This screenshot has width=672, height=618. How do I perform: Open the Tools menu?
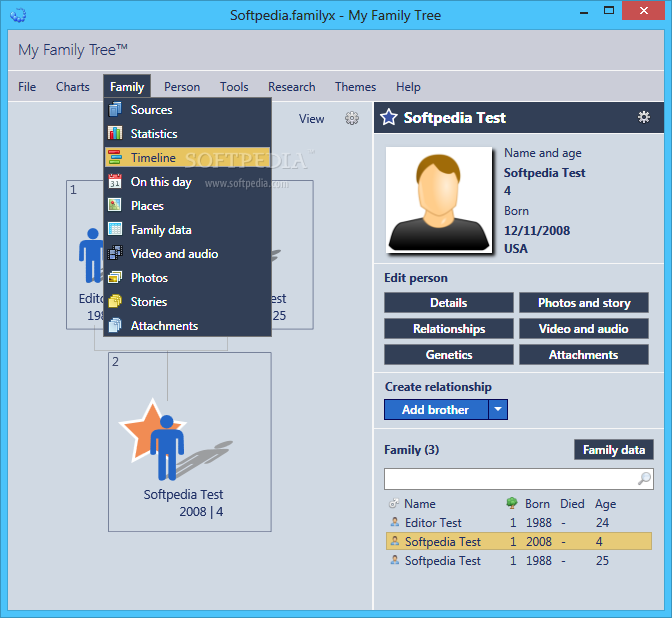(234, 87)
